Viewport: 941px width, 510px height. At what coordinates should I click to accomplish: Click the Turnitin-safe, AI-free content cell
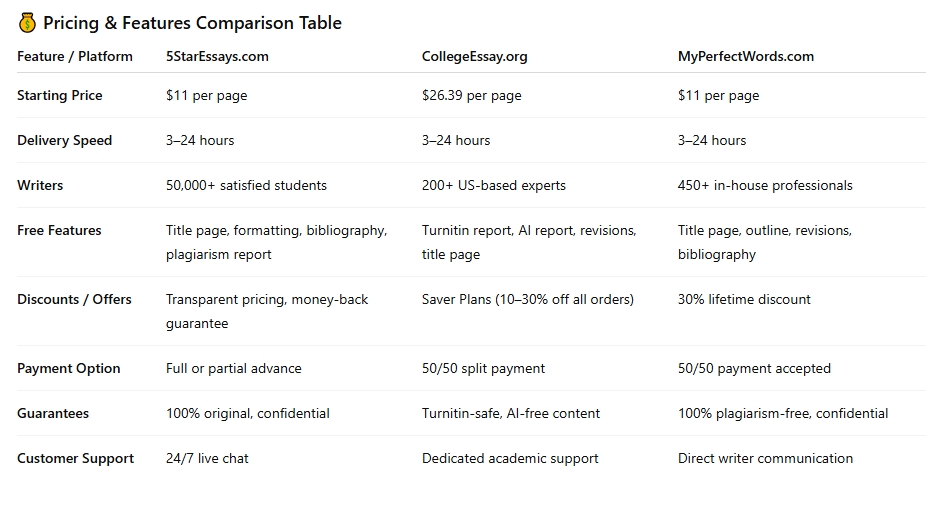click(x=511, y=414)
